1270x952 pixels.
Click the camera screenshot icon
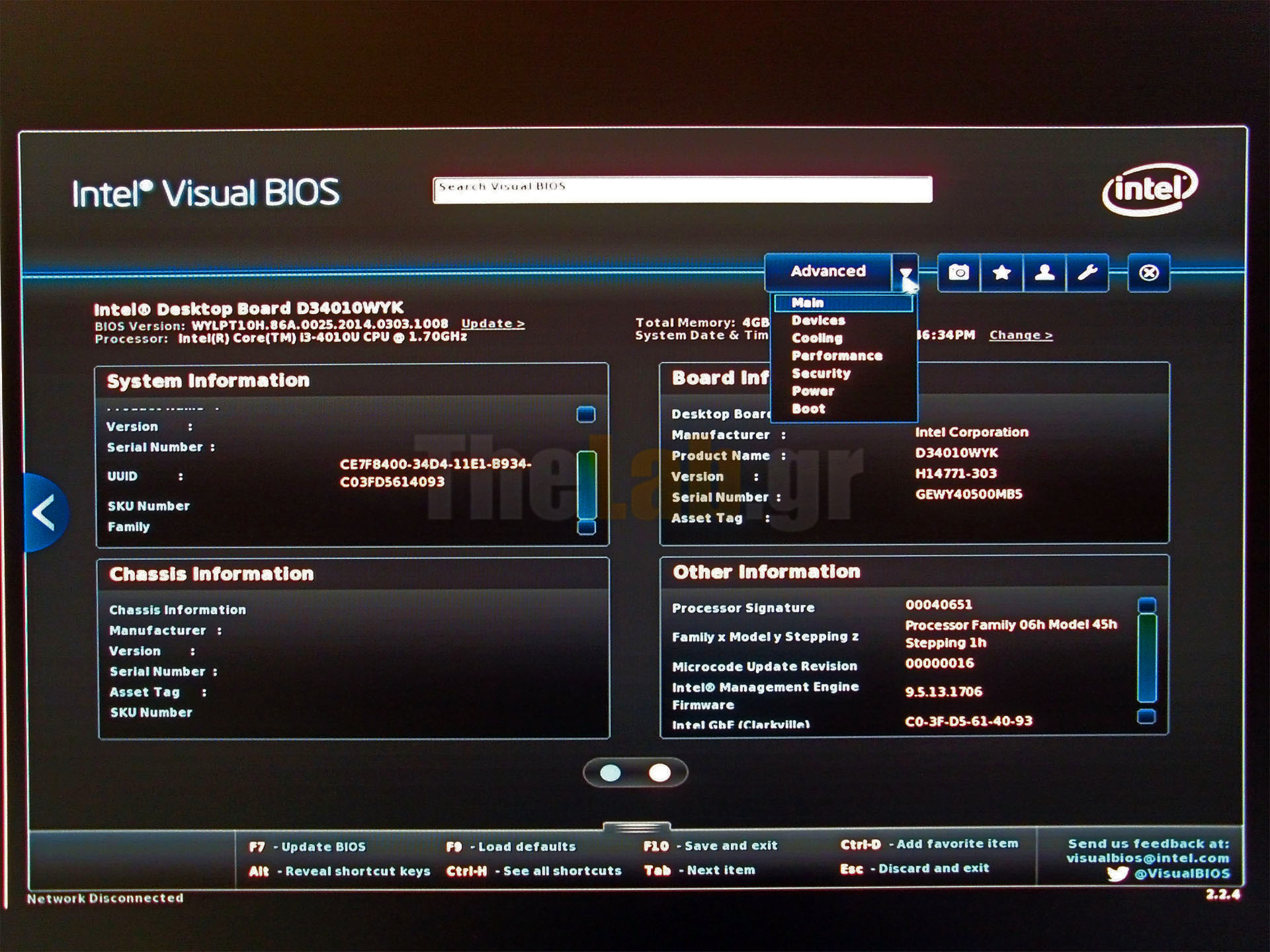point(958,272)
